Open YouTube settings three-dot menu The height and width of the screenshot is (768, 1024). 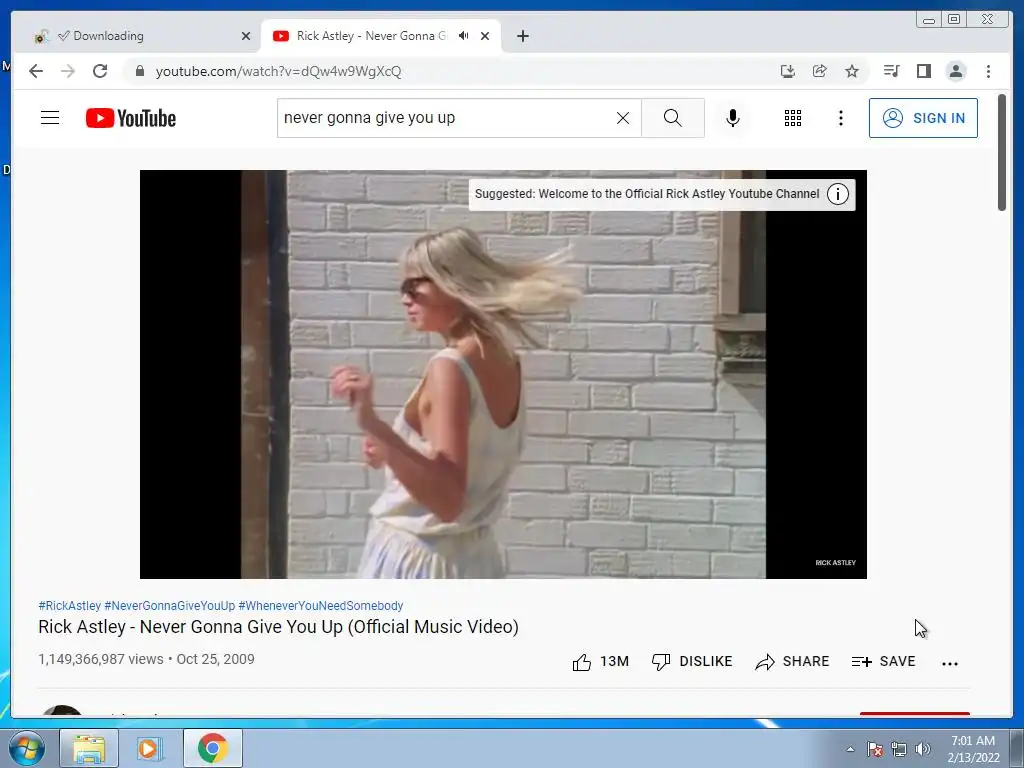tap(840, 118)
